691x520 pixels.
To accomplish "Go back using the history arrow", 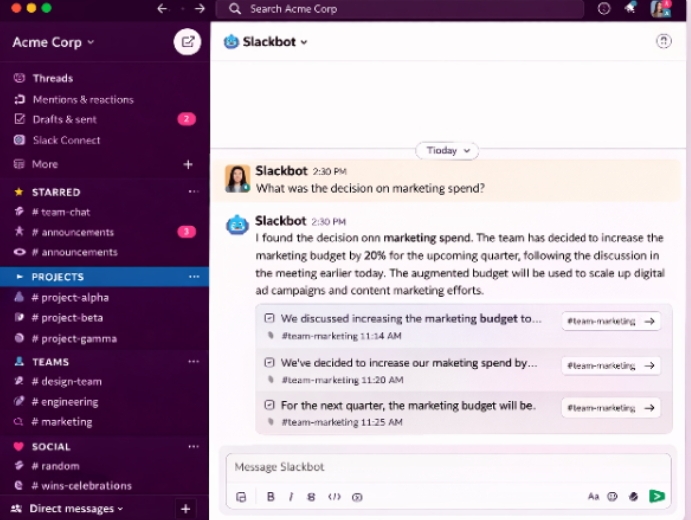I will (163, 9).
